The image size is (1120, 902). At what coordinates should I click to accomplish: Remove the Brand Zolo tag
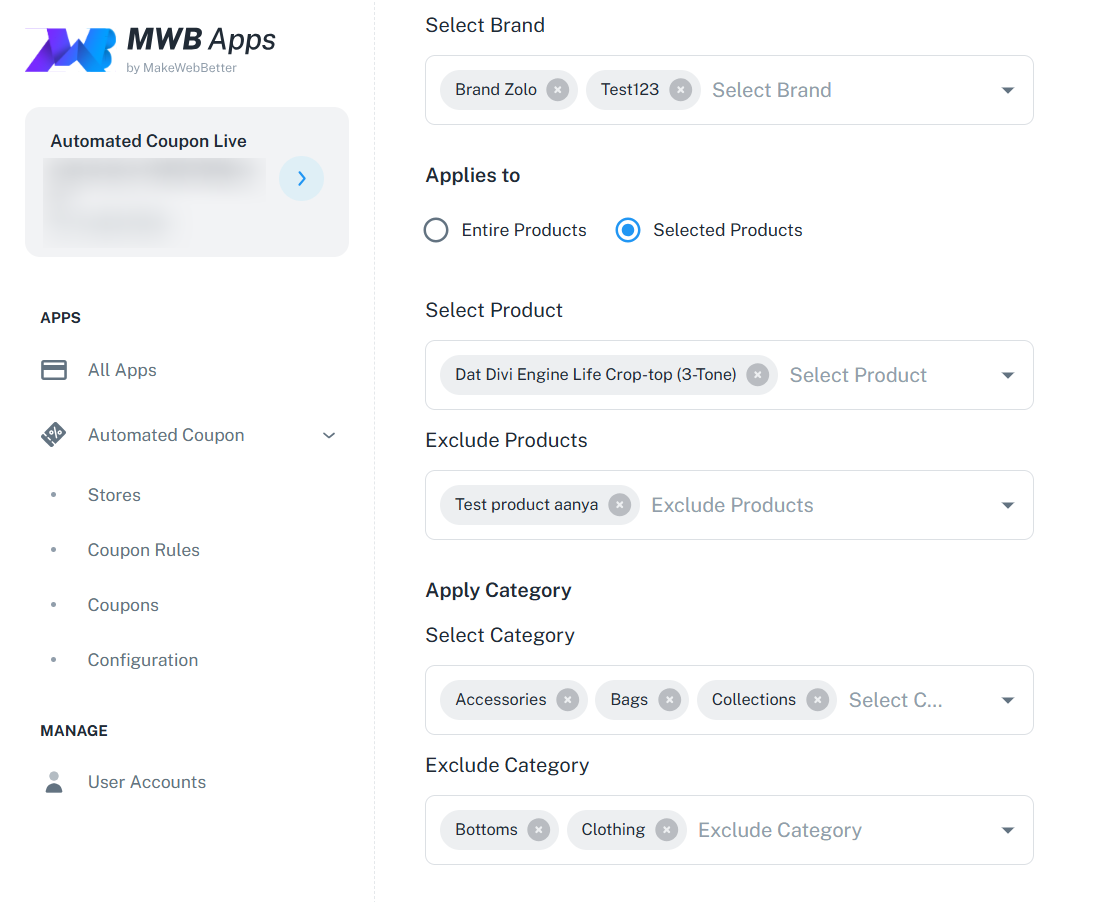[557, 89]
